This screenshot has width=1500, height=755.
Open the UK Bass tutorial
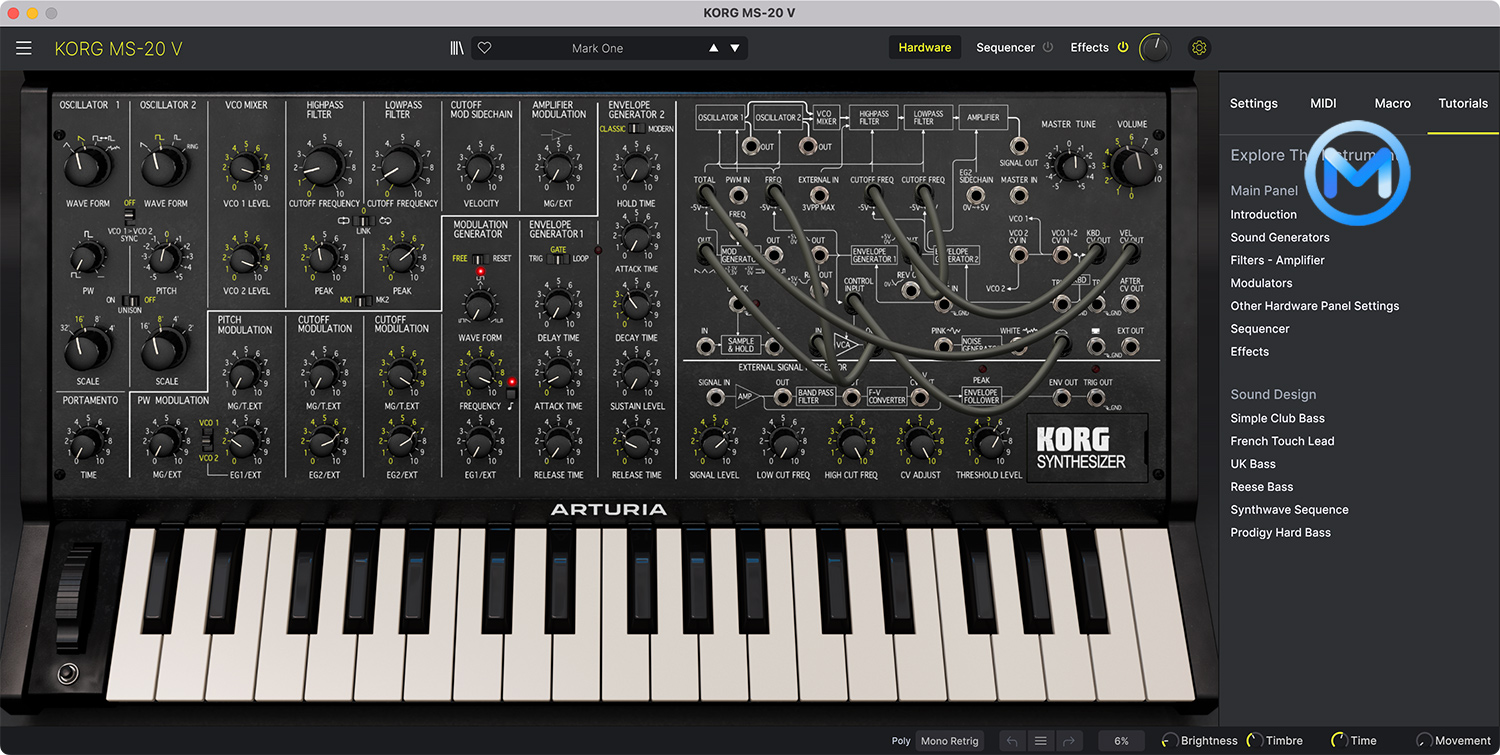pyautogui.click(x=1253, y=464)
